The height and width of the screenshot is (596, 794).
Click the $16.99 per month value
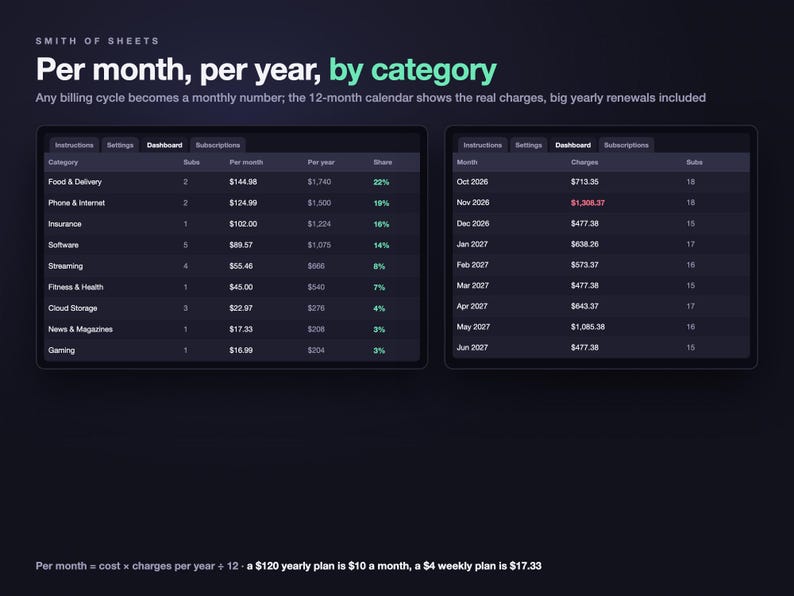pos(241,350)
